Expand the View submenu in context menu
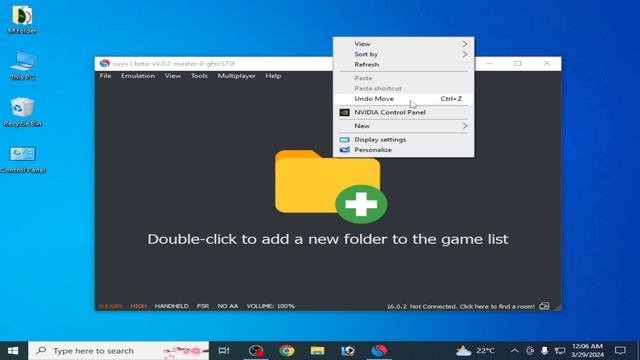Viewport: 640px width, 360px height. tap(404, 44)
